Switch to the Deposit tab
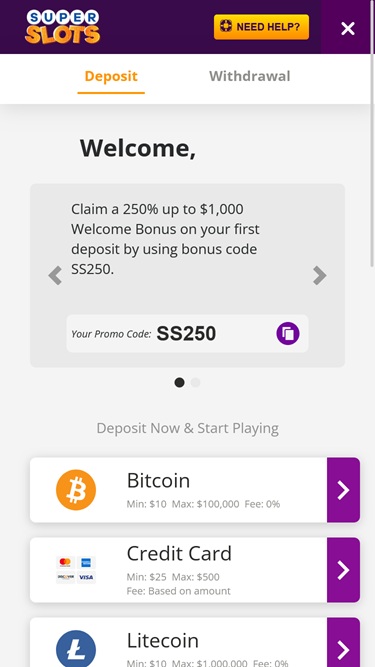The width and height of the screenshot is (375, 667). pos(111,77)
